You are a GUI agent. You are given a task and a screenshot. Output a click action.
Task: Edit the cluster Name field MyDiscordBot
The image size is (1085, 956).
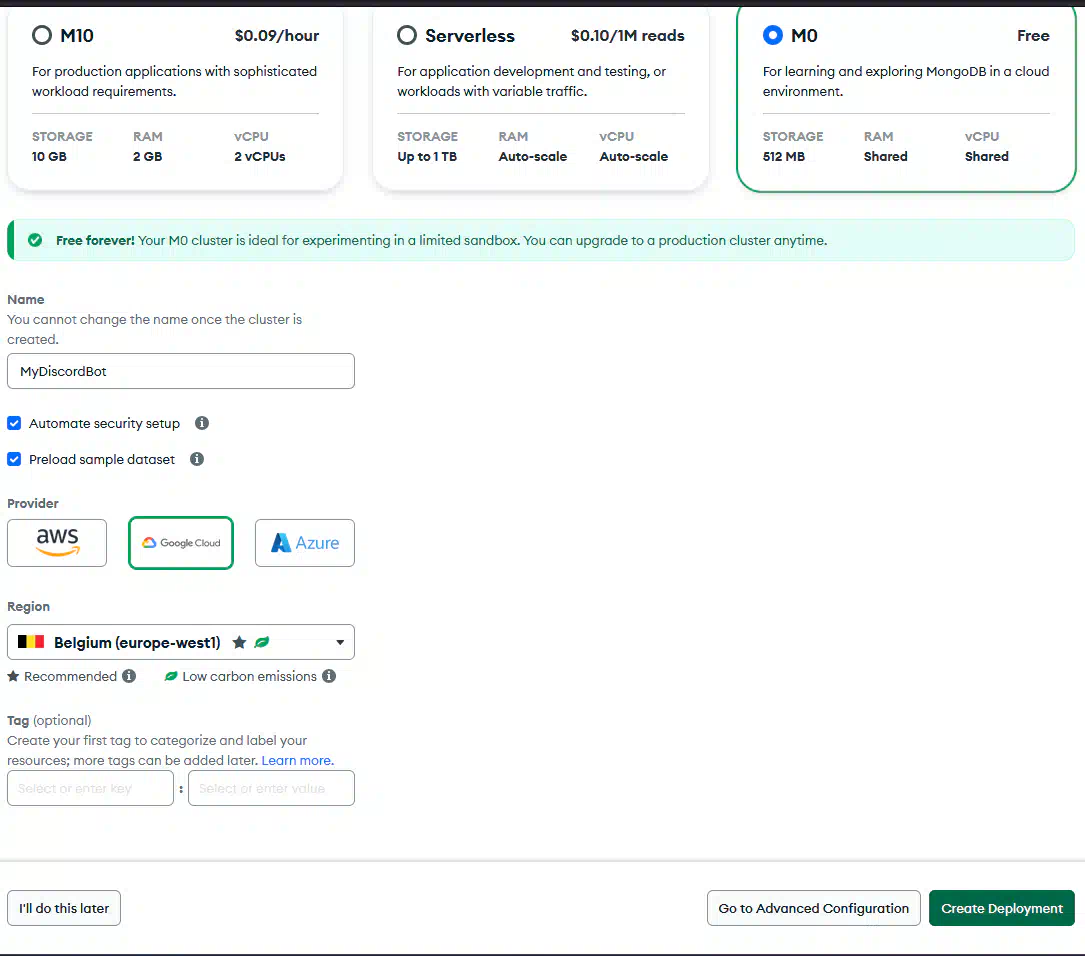[181, 371]
